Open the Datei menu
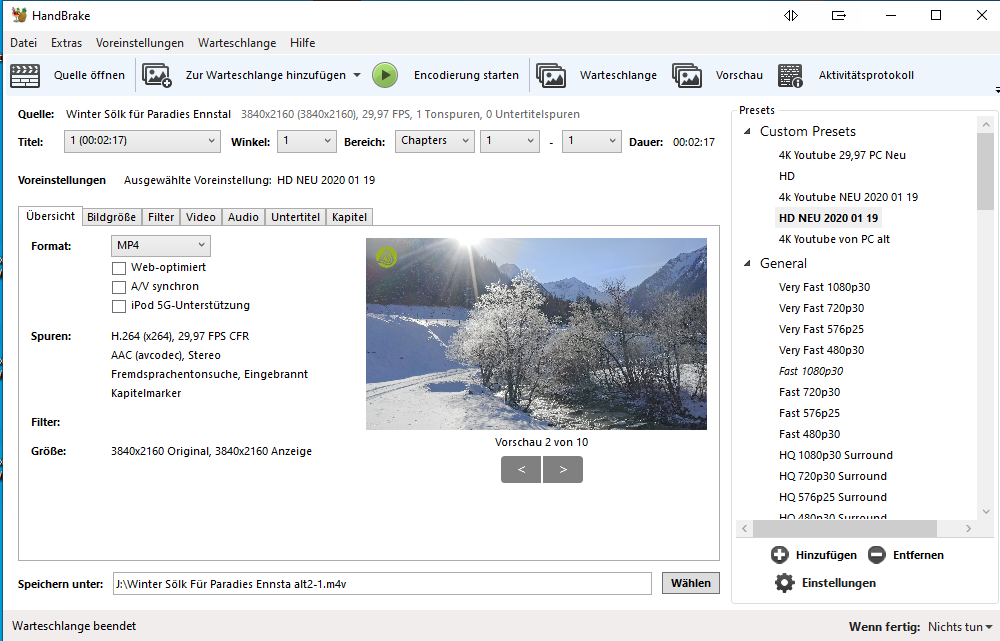 (24, 43)
